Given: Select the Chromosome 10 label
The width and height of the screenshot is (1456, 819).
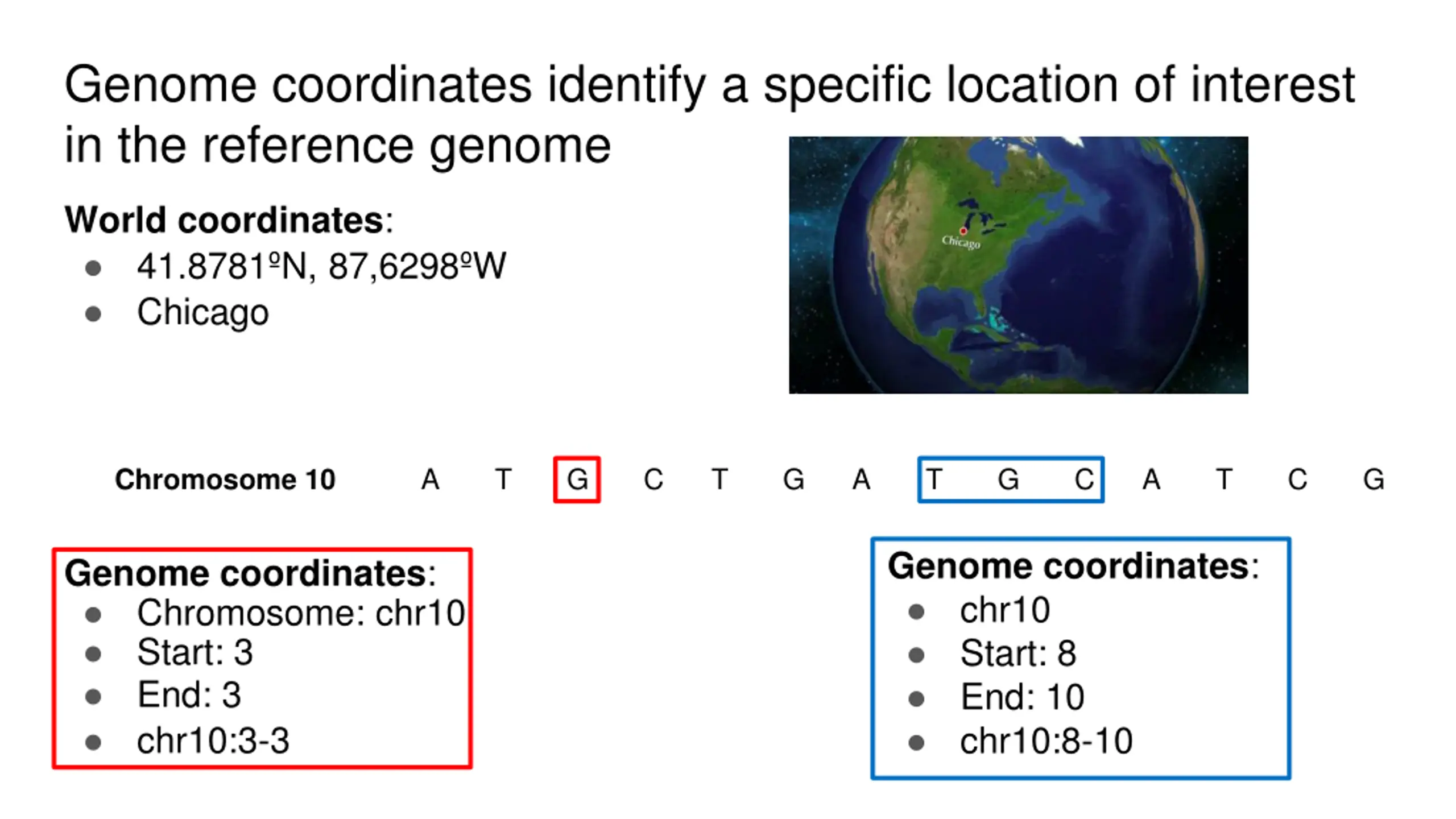Looking at the screenshot, I should click(x=225, y=479).
